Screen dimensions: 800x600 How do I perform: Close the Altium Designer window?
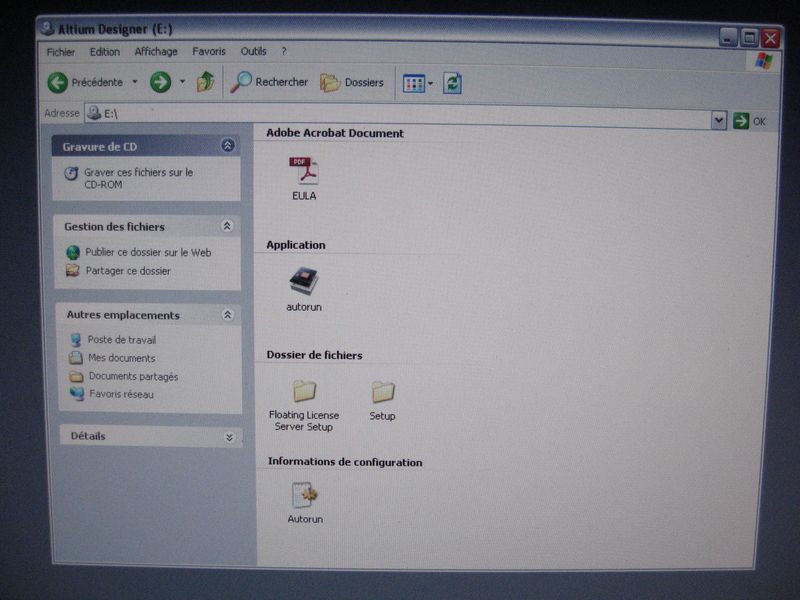pyautogui.click(x=770, y=38)
